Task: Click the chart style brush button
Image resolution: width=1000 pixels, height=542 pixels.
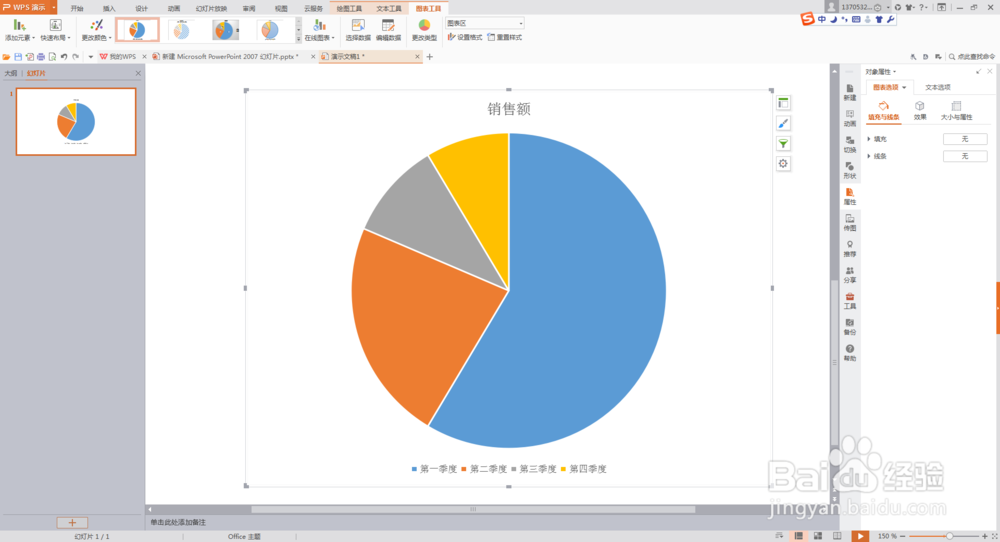Action: (783, 123)
